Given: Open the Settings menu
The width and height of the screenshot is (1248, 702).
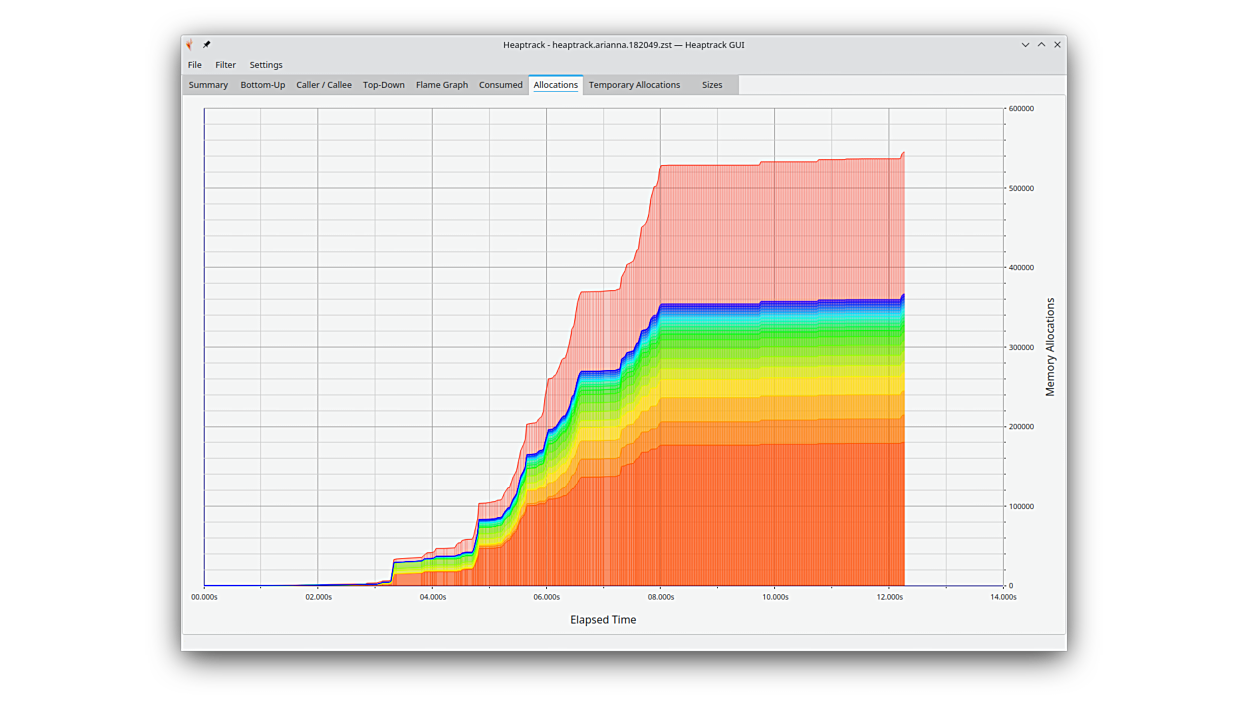Looking at the screenshot, I should tap(266, 65).
